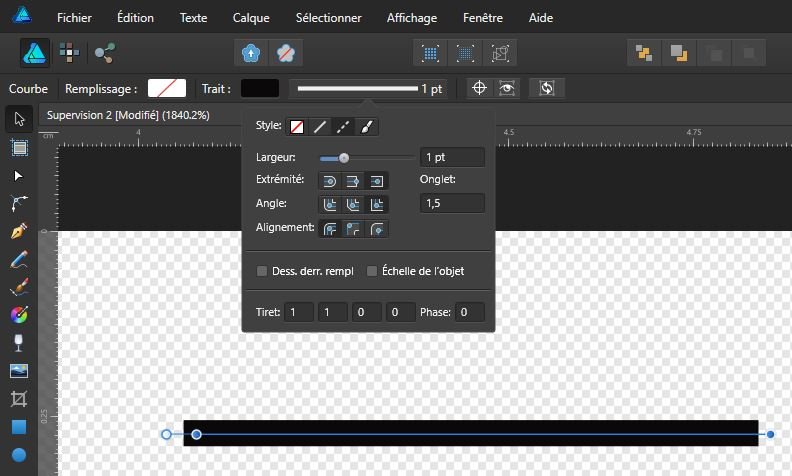Viewport: 792px width, 476px height.
Task: Choose mitre join for Angle
Action: [x=377, y=205]
